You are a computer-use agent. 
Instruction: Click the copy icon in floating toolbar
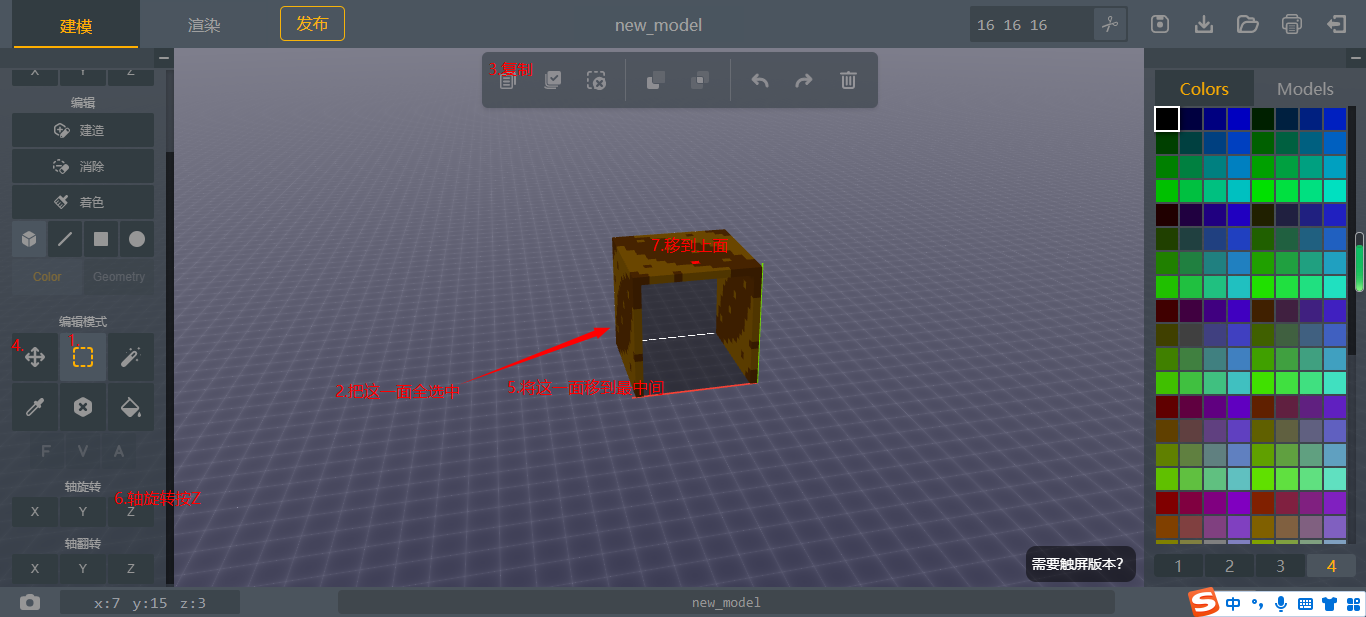click(x=508, y=81)
